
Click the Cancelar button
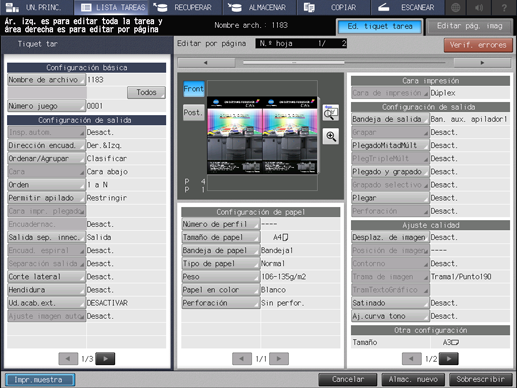click(x=348, y=379)
